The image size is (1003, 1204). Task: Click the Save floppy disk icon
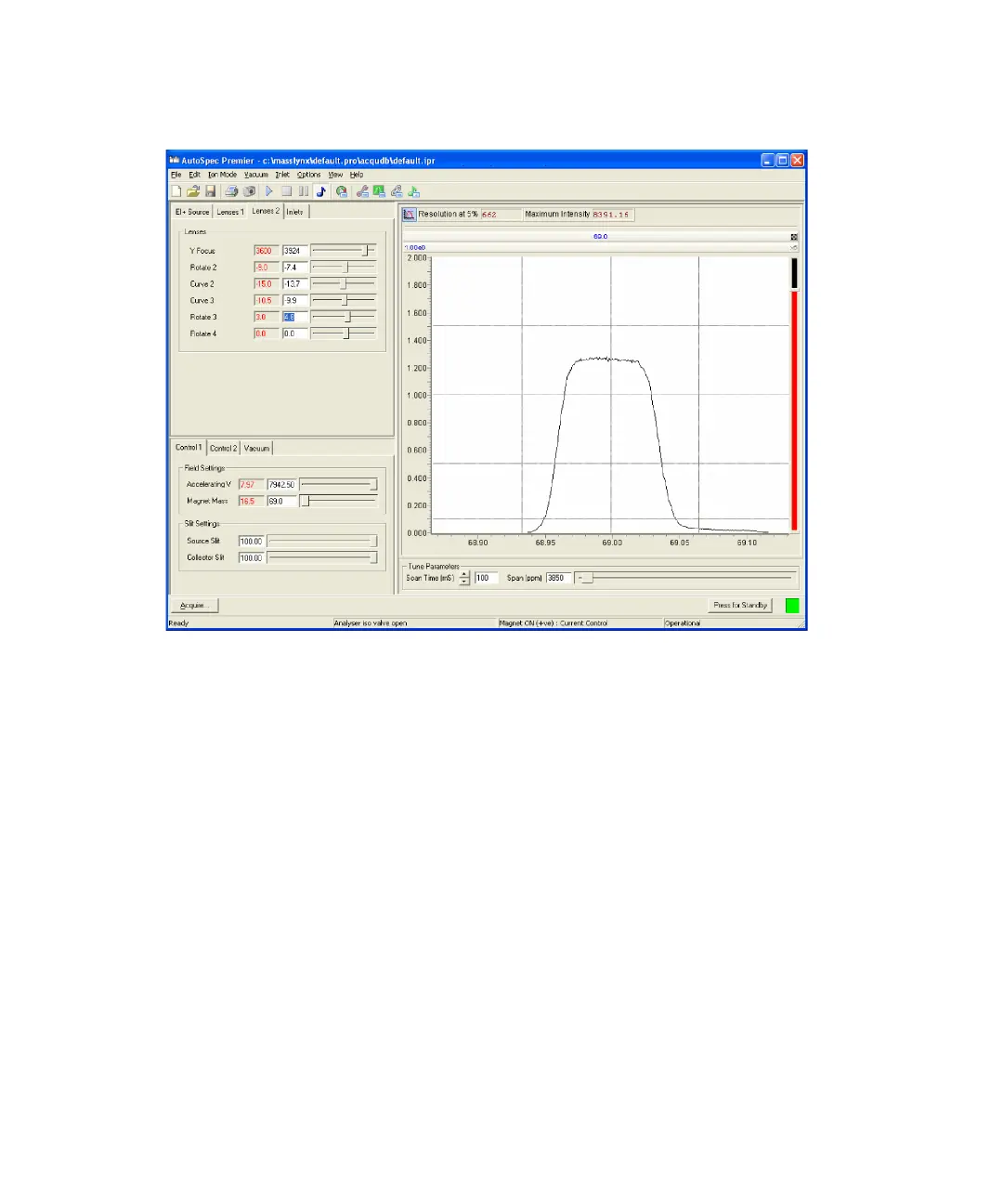pos(210,191)
